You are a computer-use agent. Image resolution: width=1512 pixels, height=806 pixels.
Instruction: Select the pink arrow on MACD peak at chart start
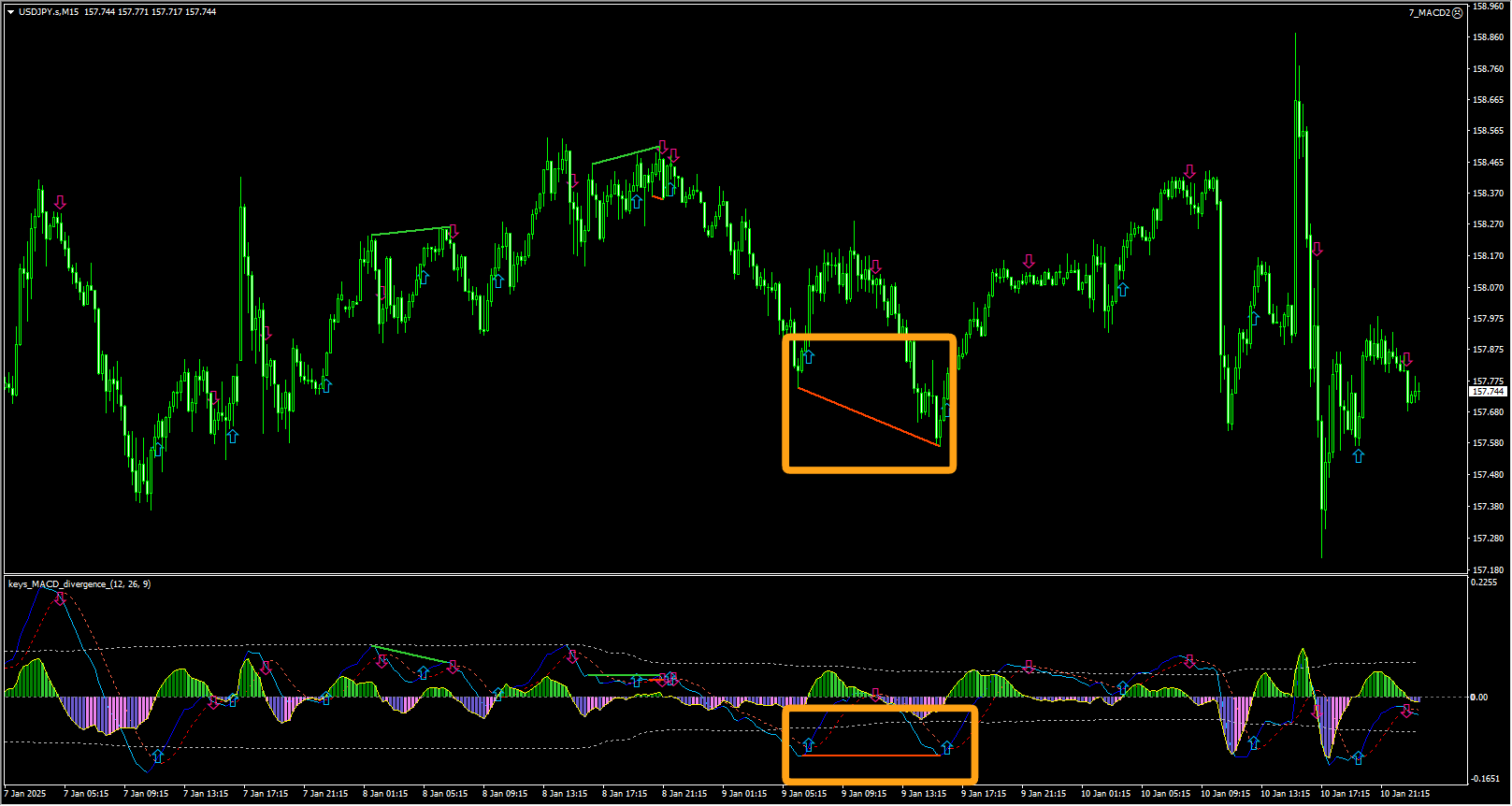60,598
